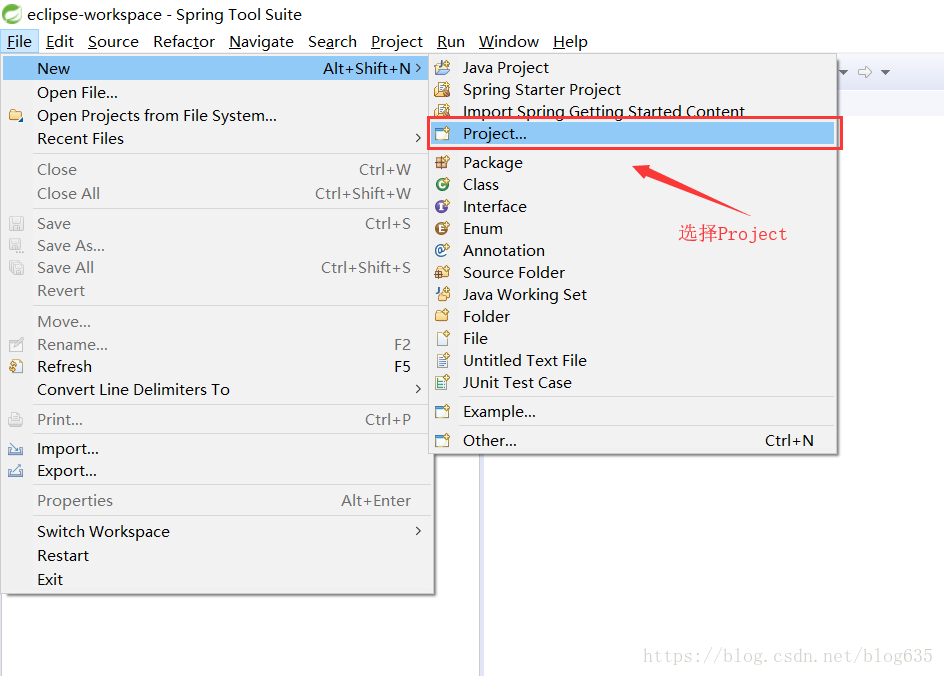Open the Edit menu

coord(60,42)
